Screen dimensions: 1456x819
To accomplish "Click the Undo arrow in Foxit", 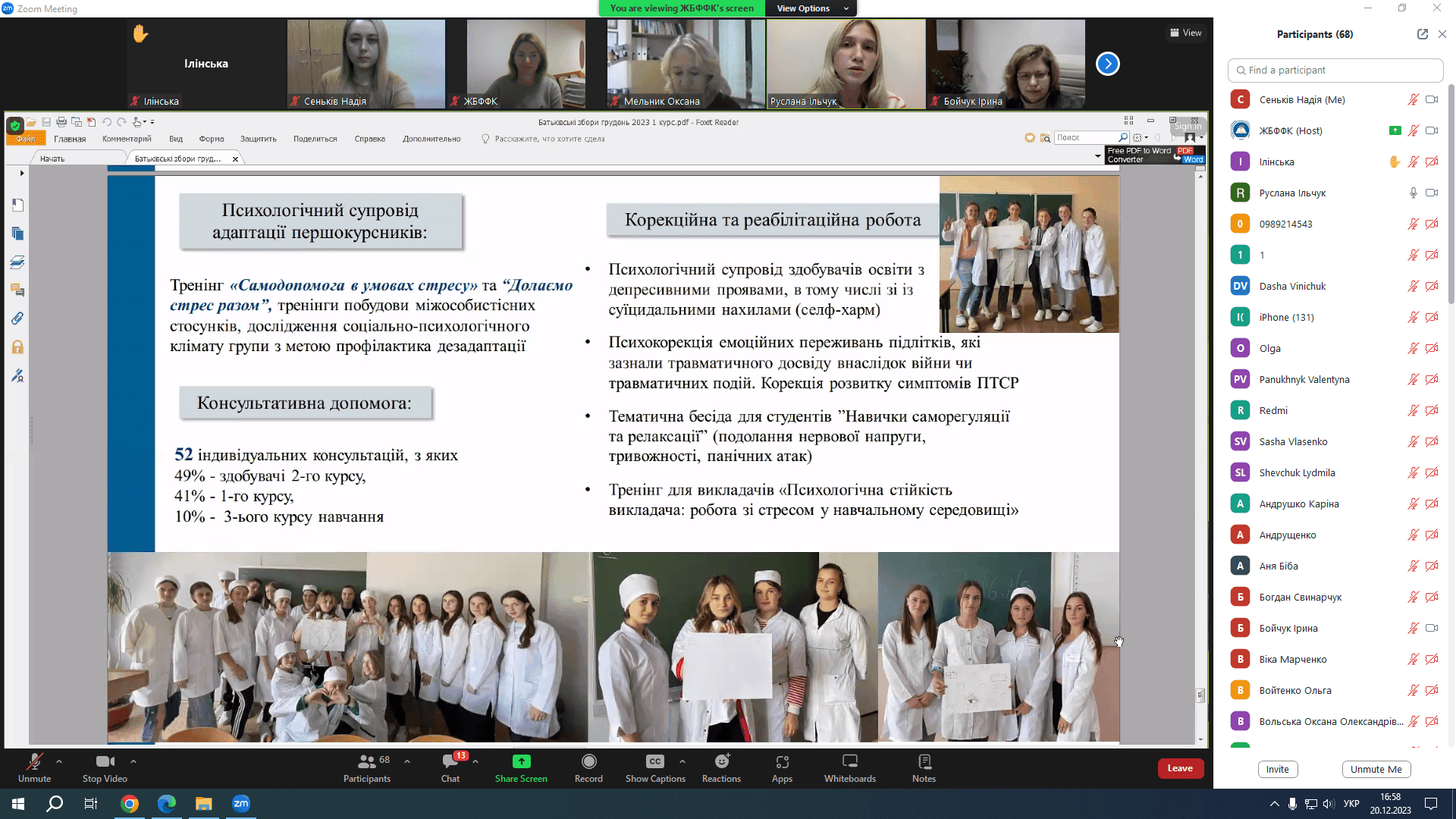I will pos(107,122).
